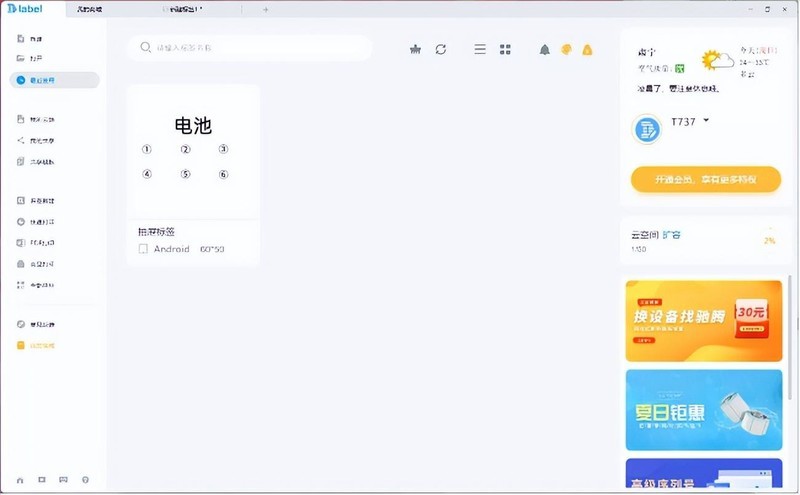Open the blue 夏日钜惠 banner
Viewport: 800px width, 495px height.
click(x=704, y=410)
